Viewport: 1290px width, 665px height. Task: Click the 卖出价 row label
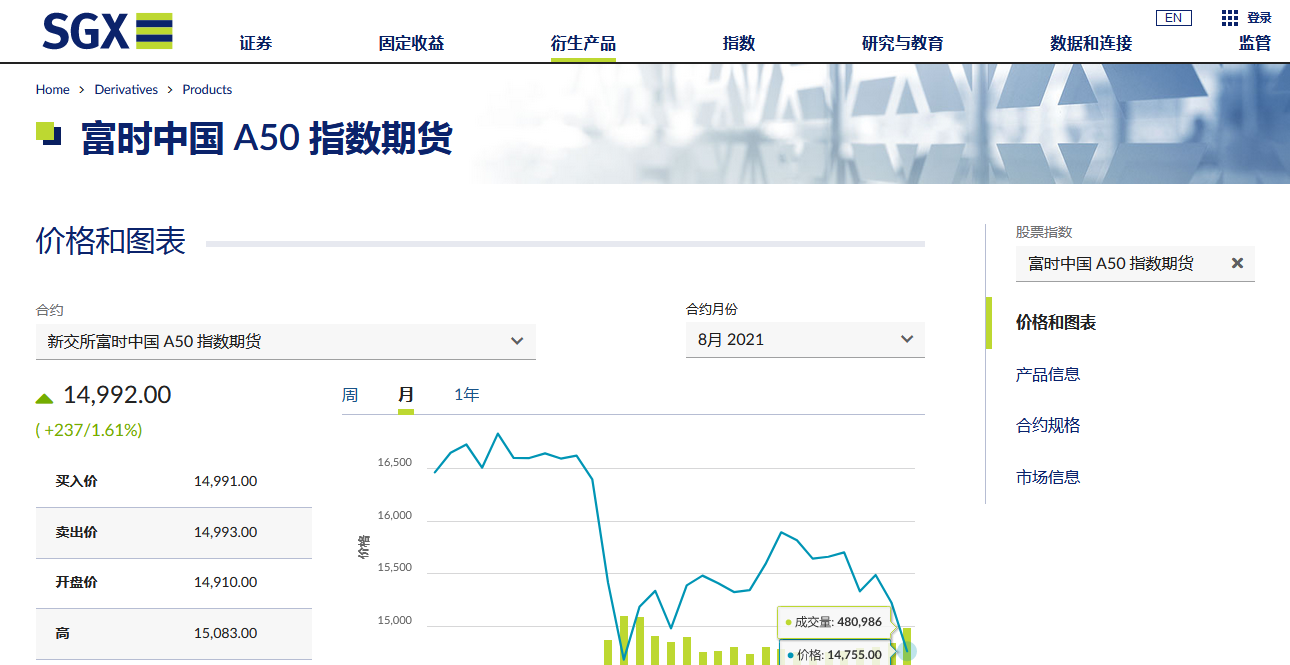coord(77,532)
